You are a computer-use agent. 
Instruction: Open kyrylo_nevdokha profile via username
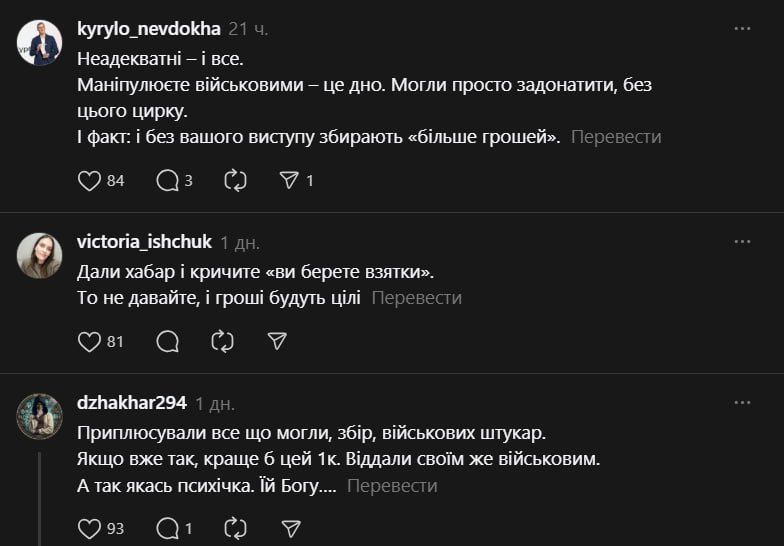(x=148, y=28)
